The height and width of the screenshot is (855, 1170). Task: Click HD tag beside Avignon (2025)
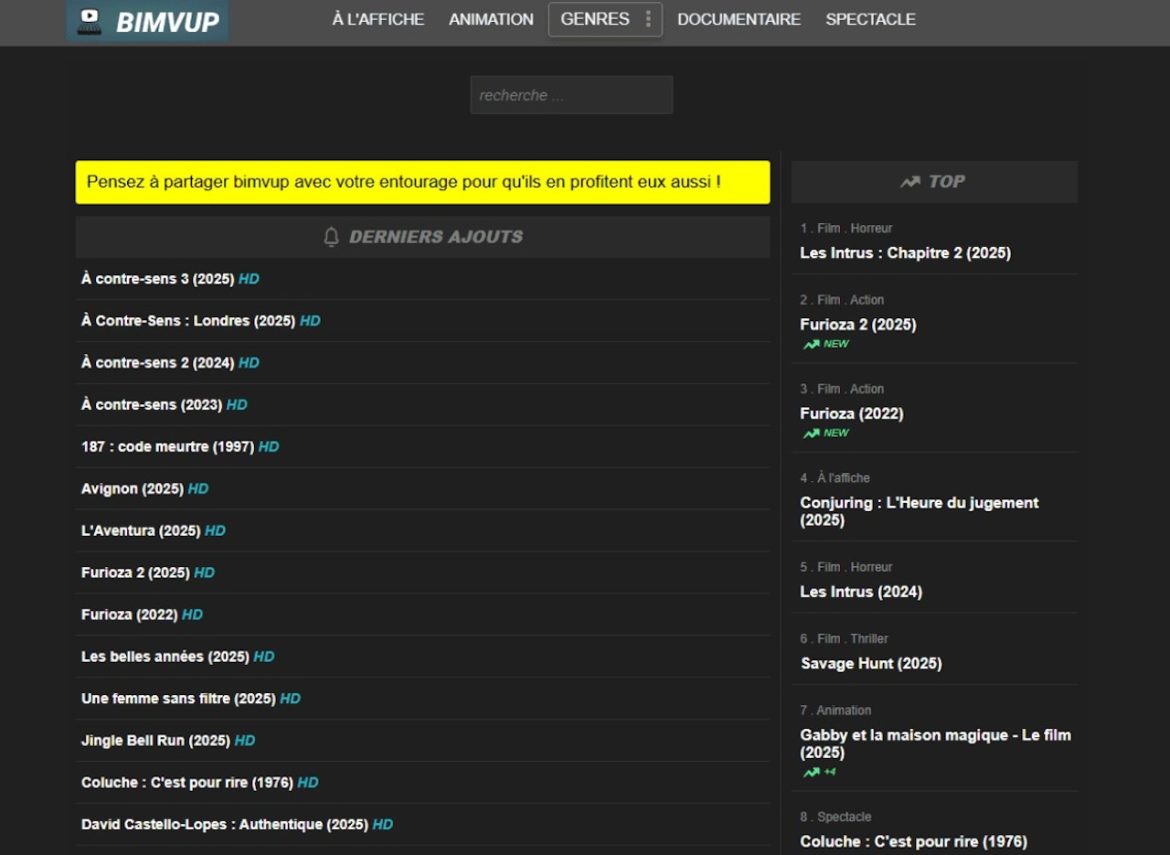198,489
